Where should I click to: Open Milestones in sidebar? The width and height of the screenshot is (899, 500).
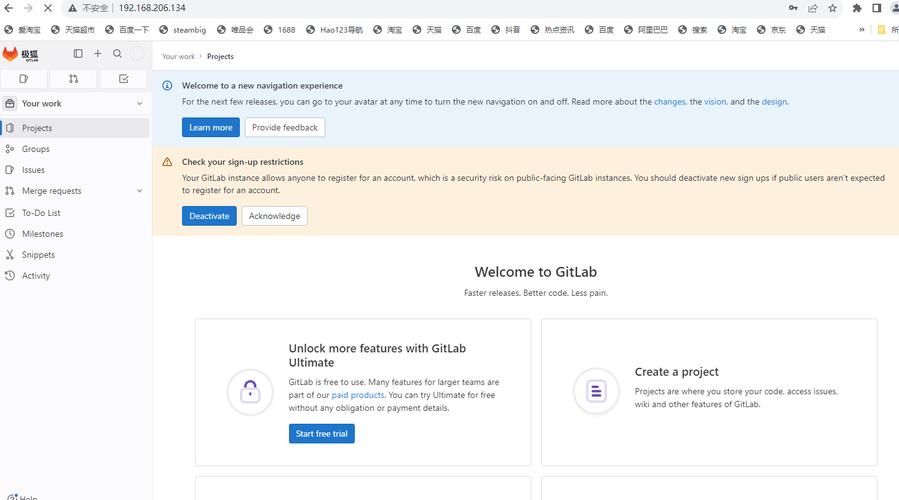[x=75, y=234]
